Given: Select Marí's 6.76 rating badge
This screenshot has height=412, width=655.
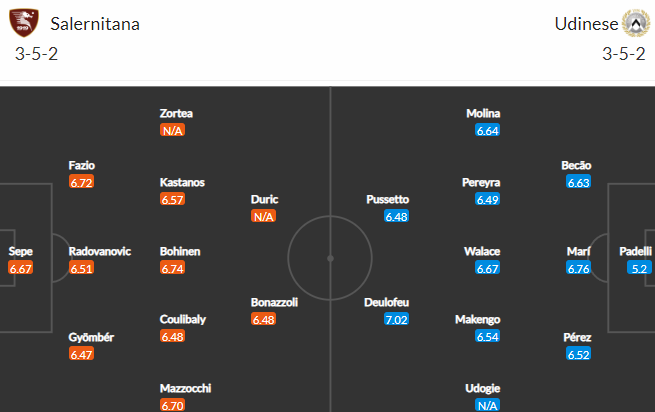Looking at the screenshot, I should point(579,268).
